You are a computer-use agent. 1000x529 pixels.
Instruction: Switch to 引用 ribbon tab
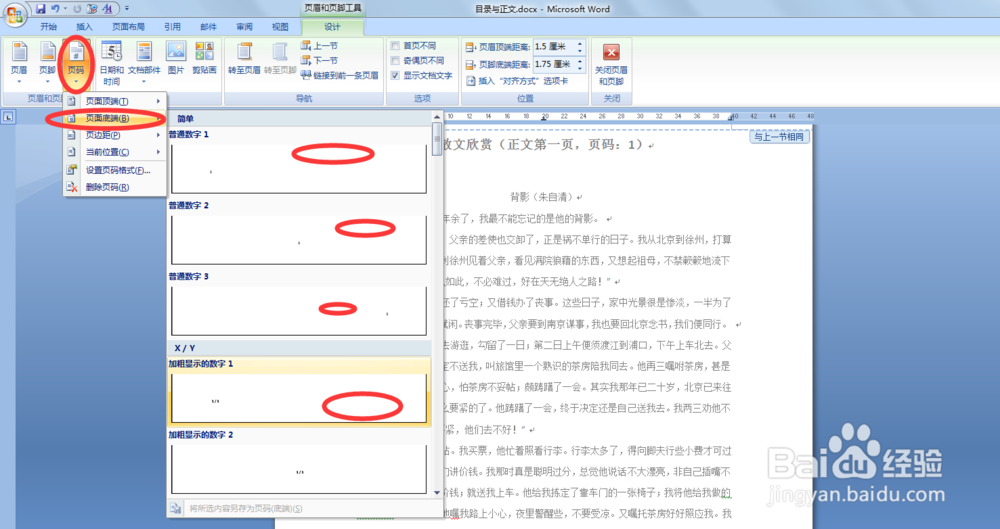click(x=172, y=27)
